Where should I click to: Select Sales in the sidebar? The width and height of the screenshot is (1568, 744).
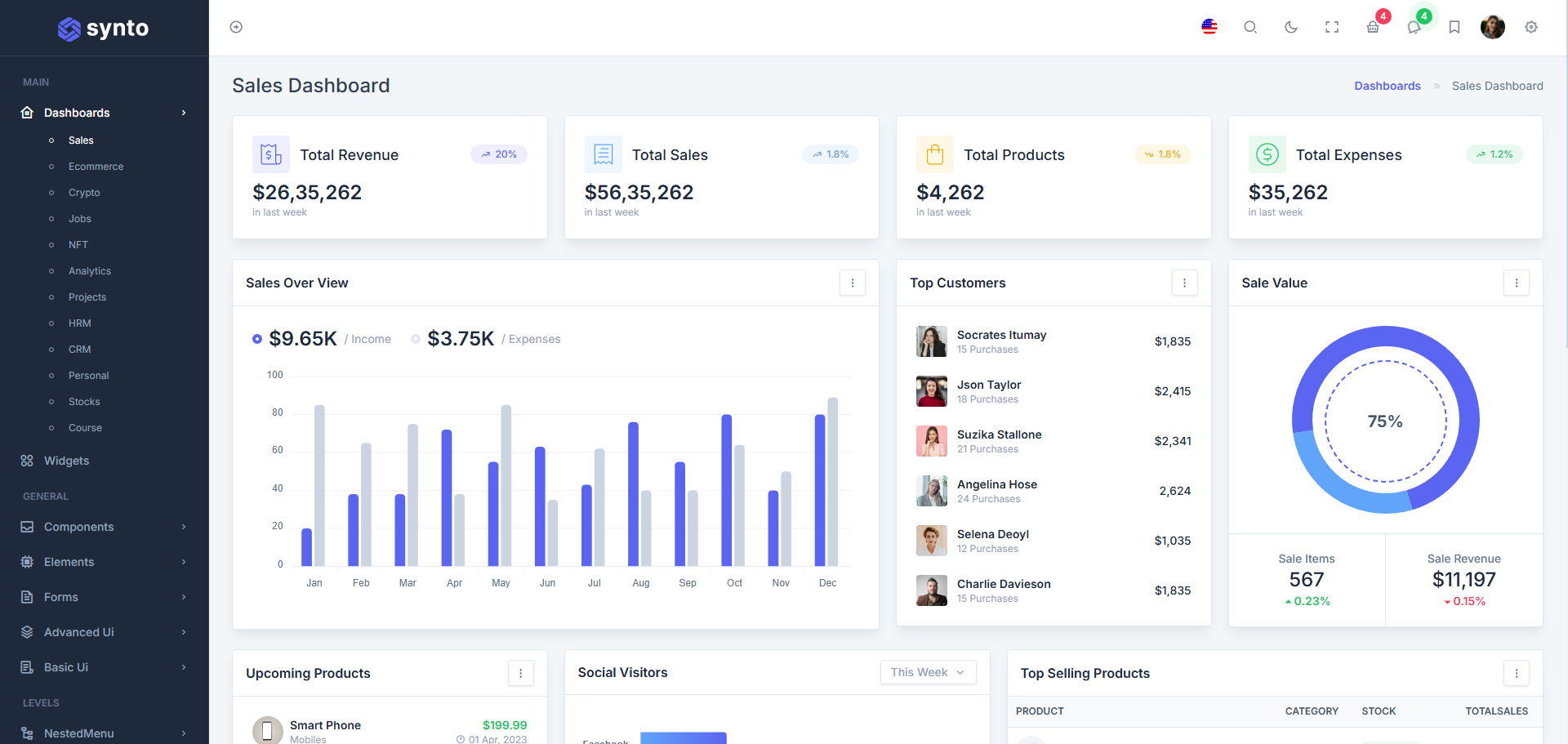tap(81, 140)
